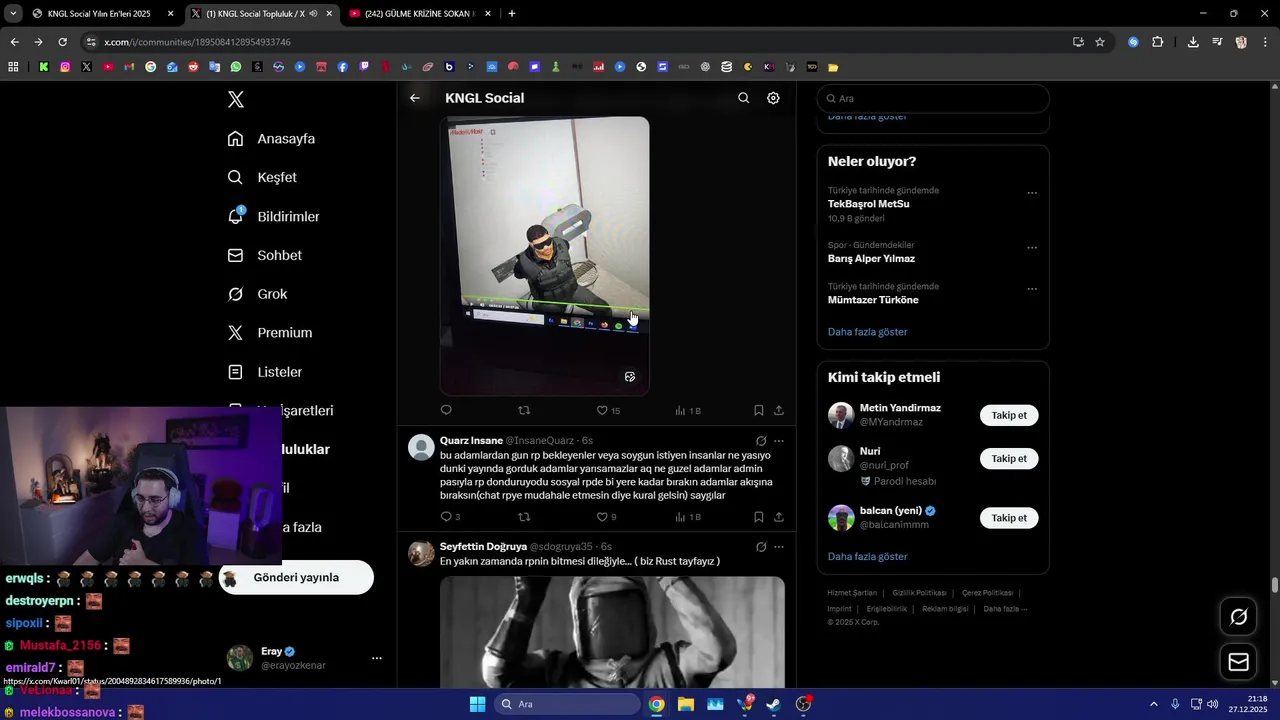Screen dimensions: 1280x720
Task: Like Quarz Insane's post with 9 likes
Action: pos(606,517)
